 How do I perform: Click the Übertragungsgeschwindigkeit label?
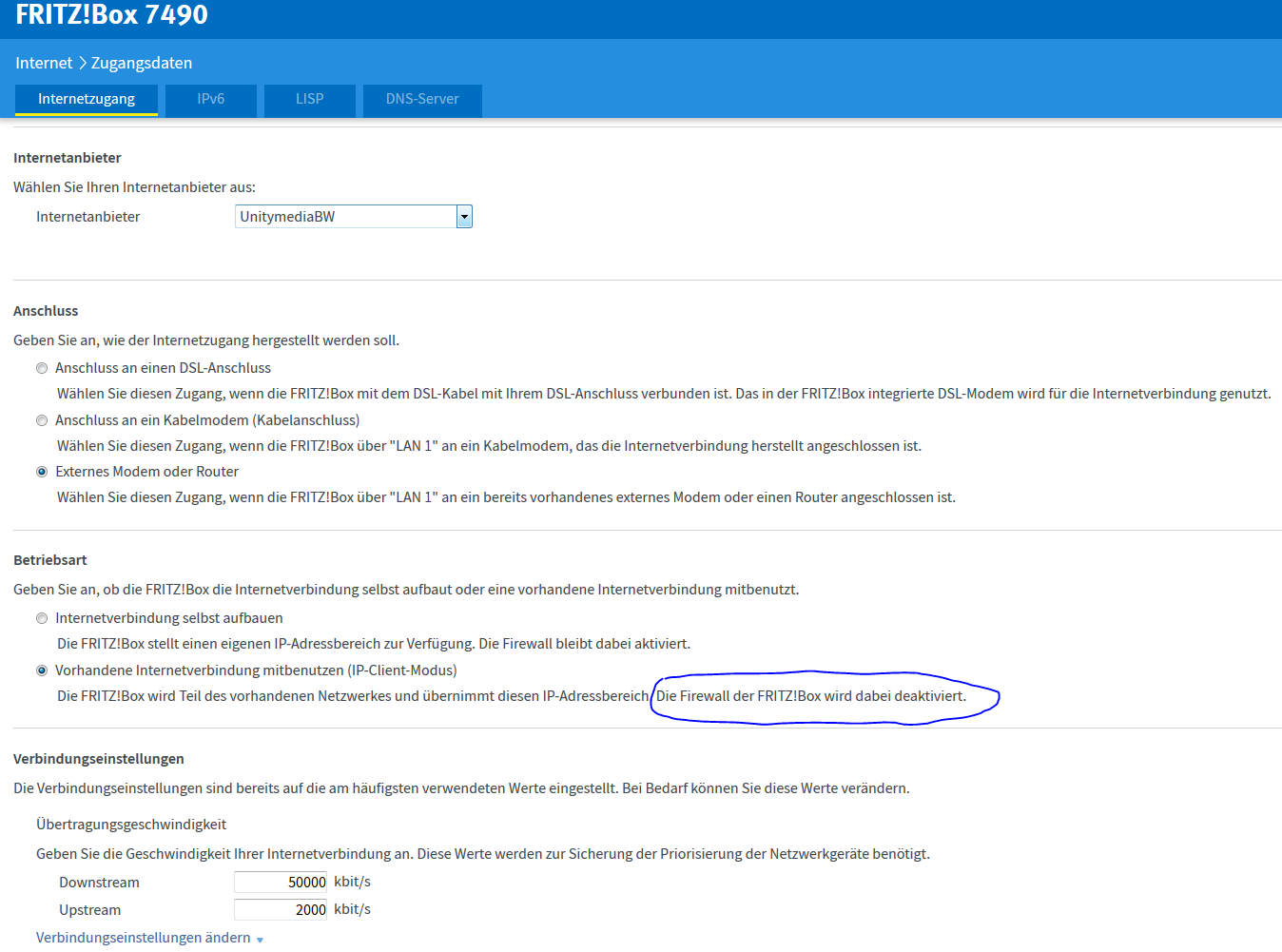(131, 825)
